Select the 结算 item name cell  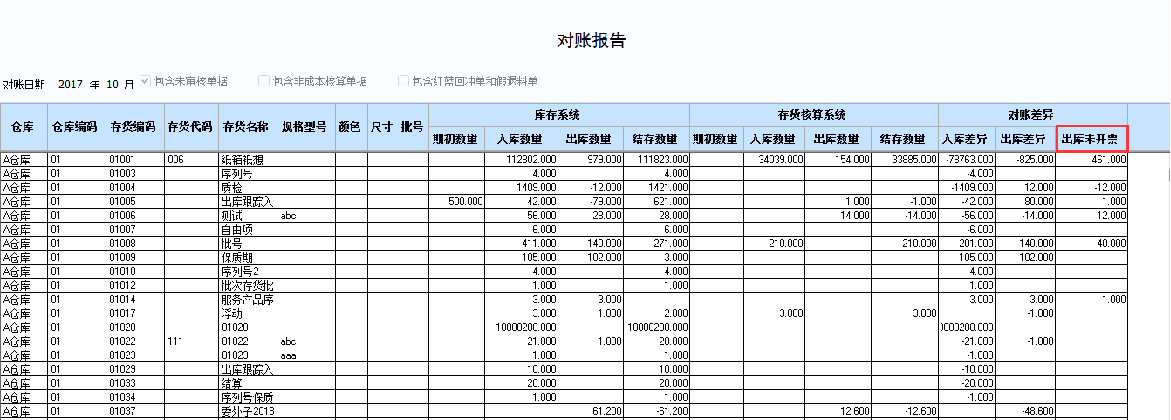click(x=232, y=383)
